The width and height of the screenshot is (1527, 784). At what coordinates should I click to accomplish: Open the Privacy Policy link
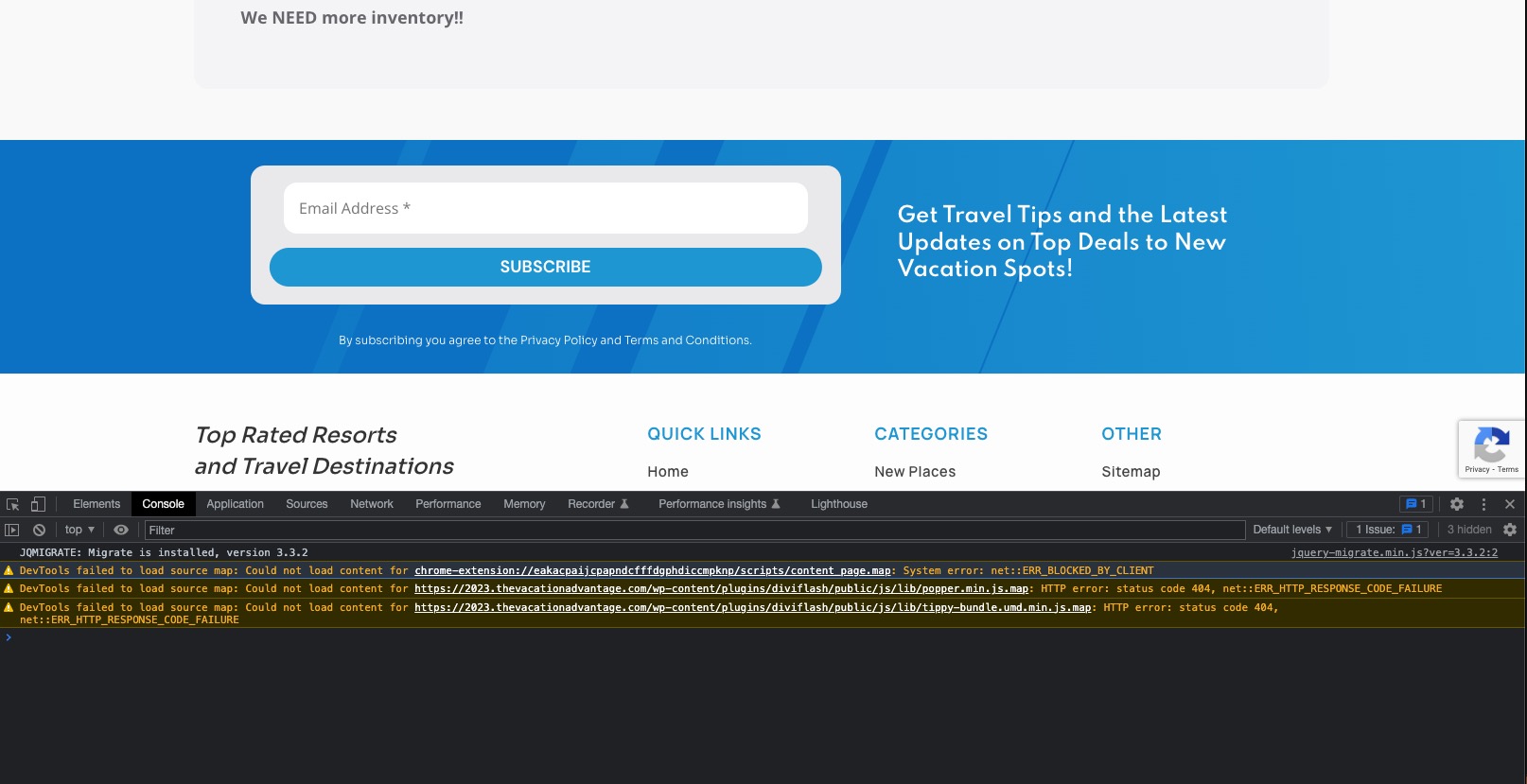[x=558, y=340]
